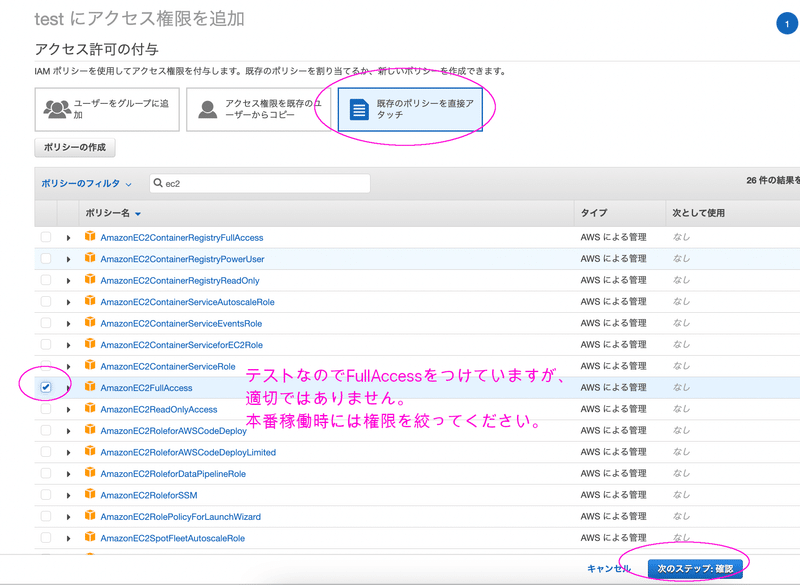This screenshot has height=585, width=800.
Task: Sort the list by the ポリシー名 column header
Action: 113,213
